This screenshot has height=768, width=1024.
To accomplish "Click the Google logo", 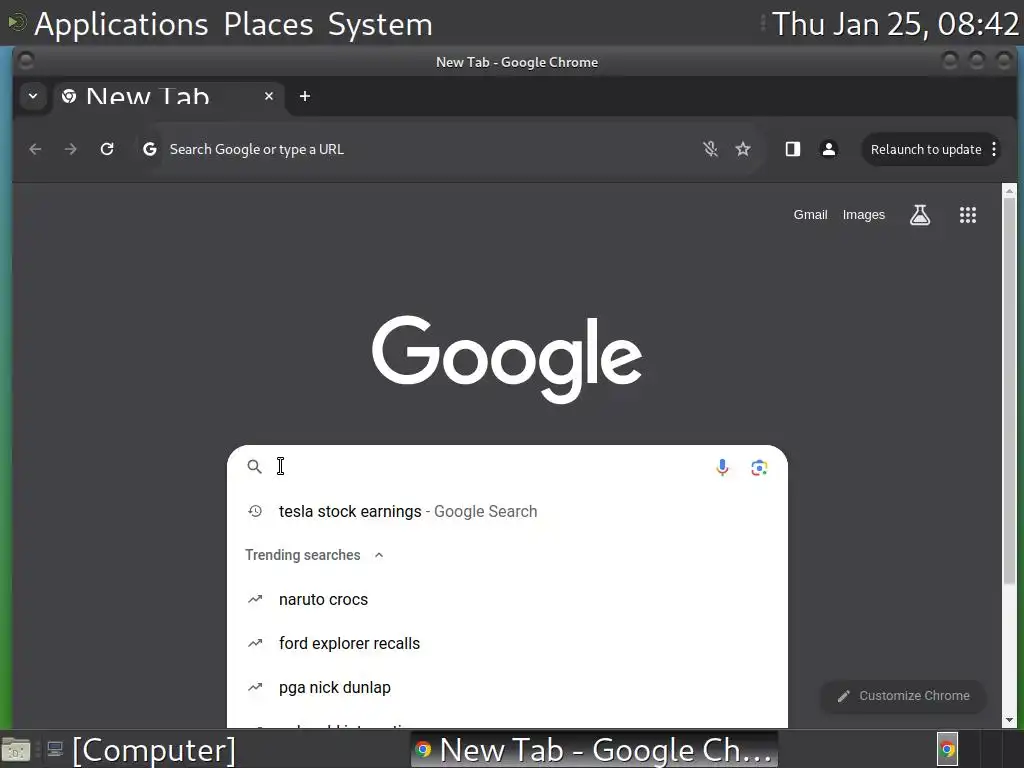I will (507, 359).
